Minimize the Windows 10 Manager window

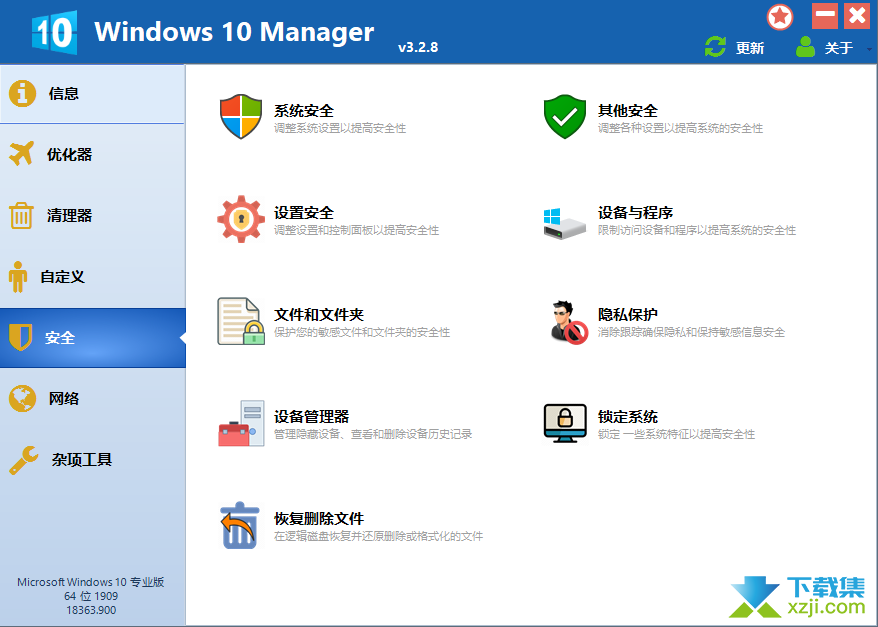click(825, 16)
